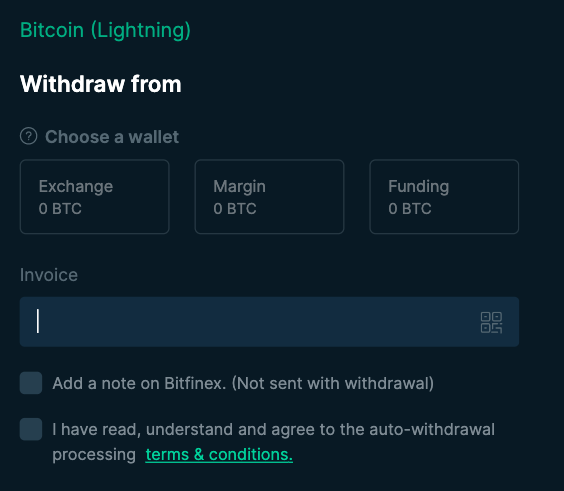
Task: Click the 0 BTC balance under Funding
Action: 410,209
